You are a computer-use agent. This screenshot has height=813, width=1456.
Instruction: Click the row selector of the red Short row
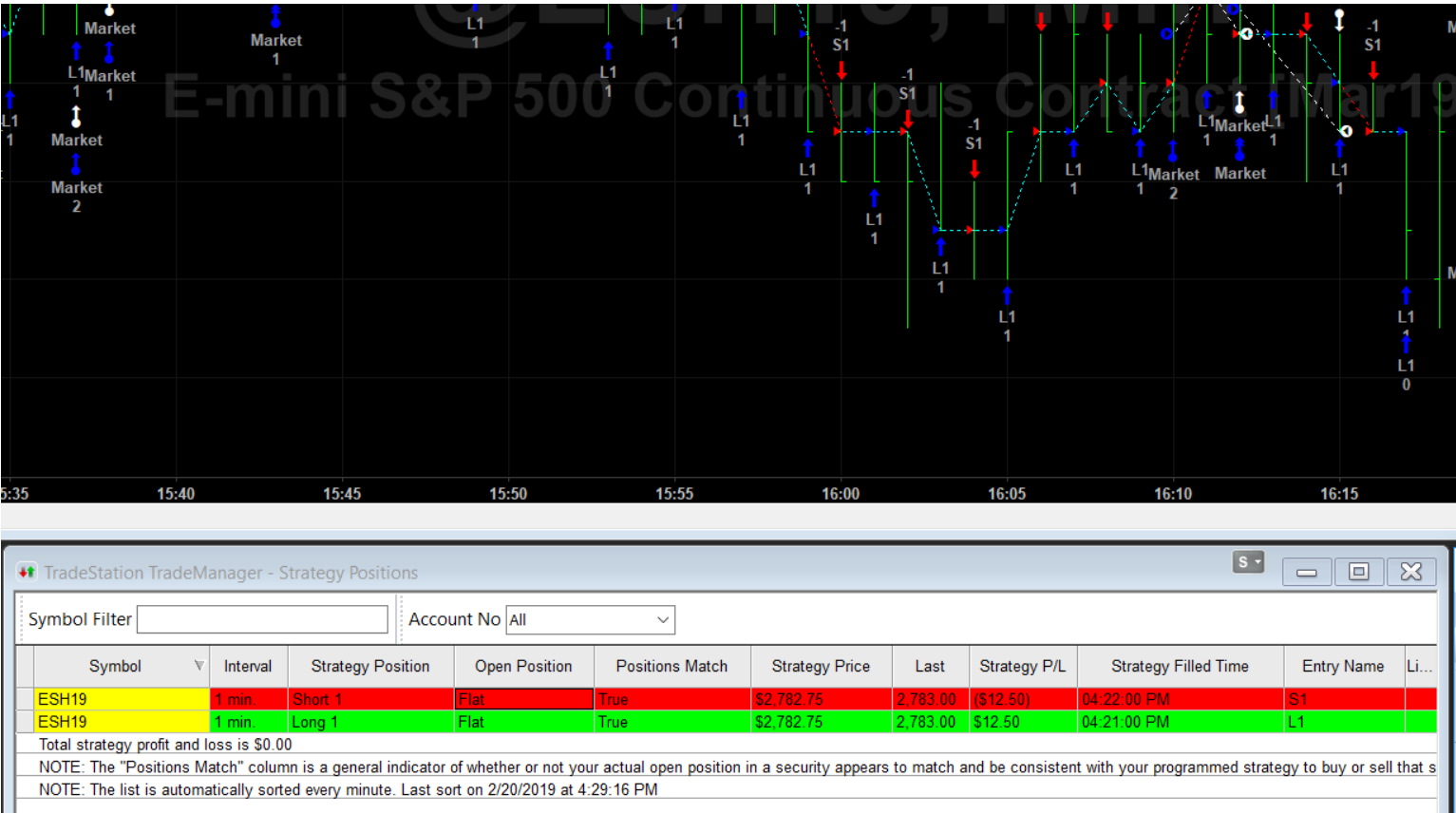pyautogui.click(x=26, y=699)
